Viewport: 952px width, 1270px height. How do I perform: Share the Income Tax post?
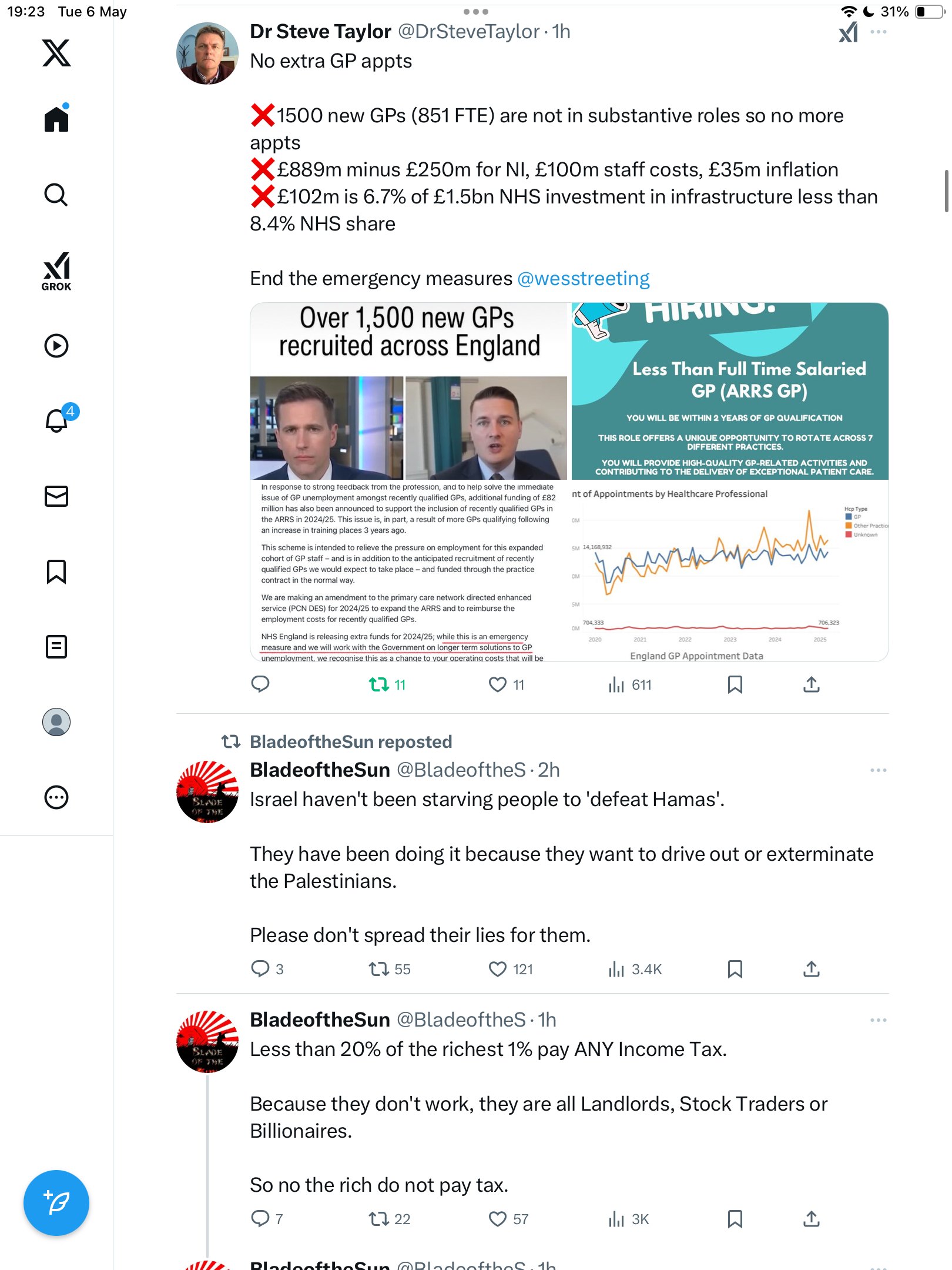pos(811,1219)
